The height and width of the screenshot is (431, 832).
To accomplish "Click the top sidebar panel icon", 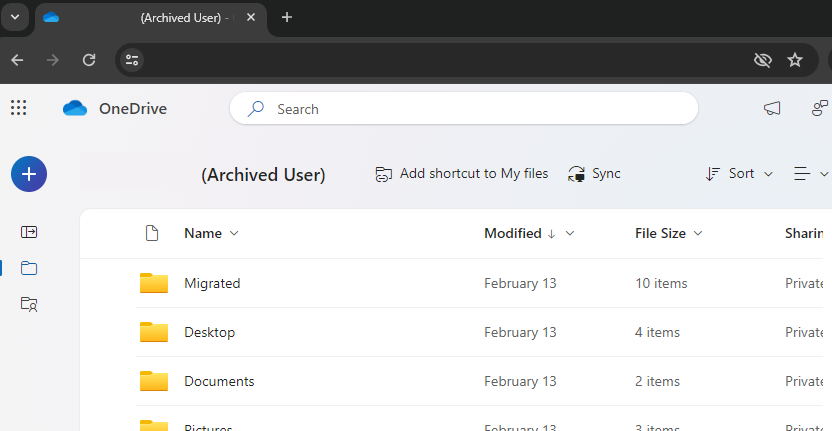I will click(29, 232).
